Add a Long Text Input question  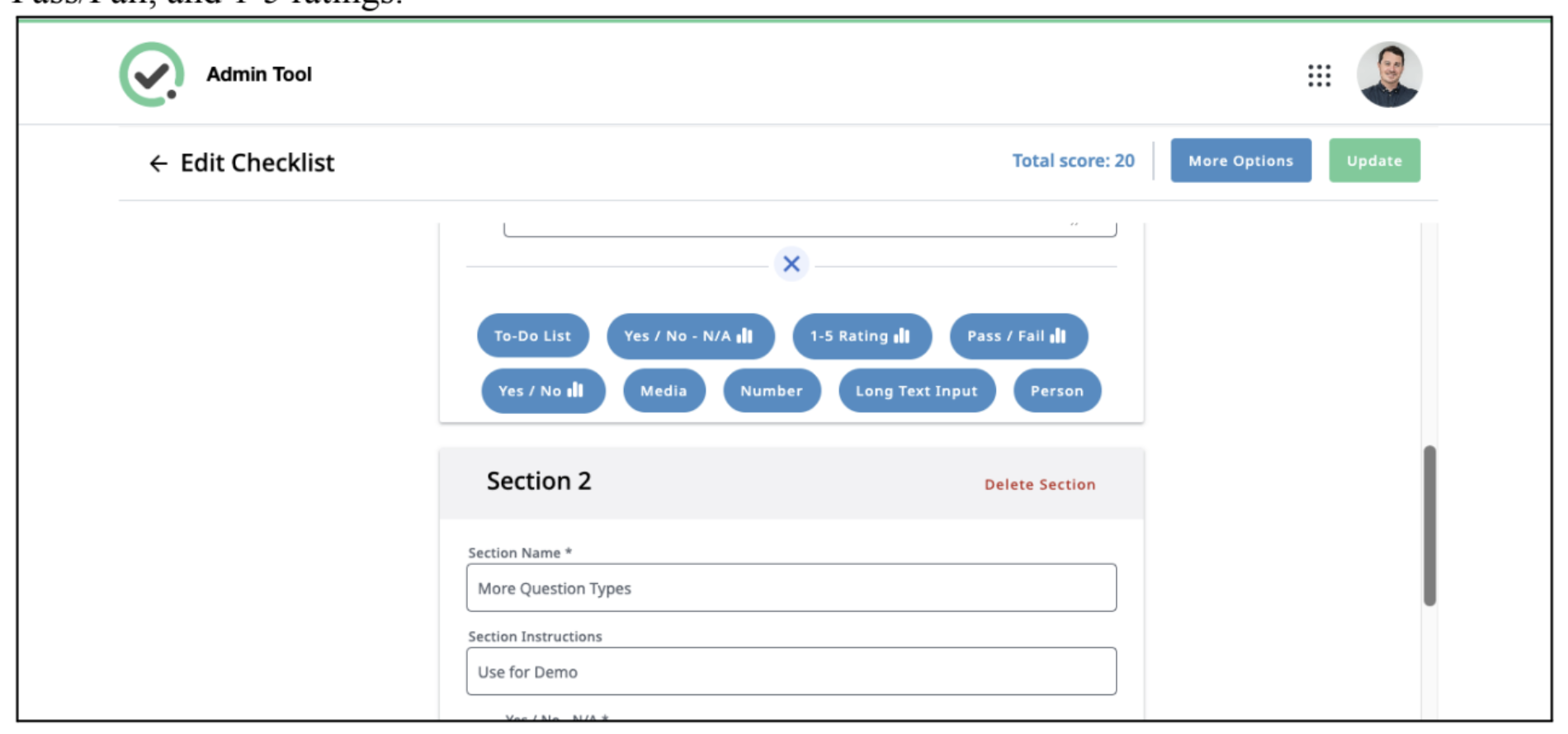coord(917,390)
